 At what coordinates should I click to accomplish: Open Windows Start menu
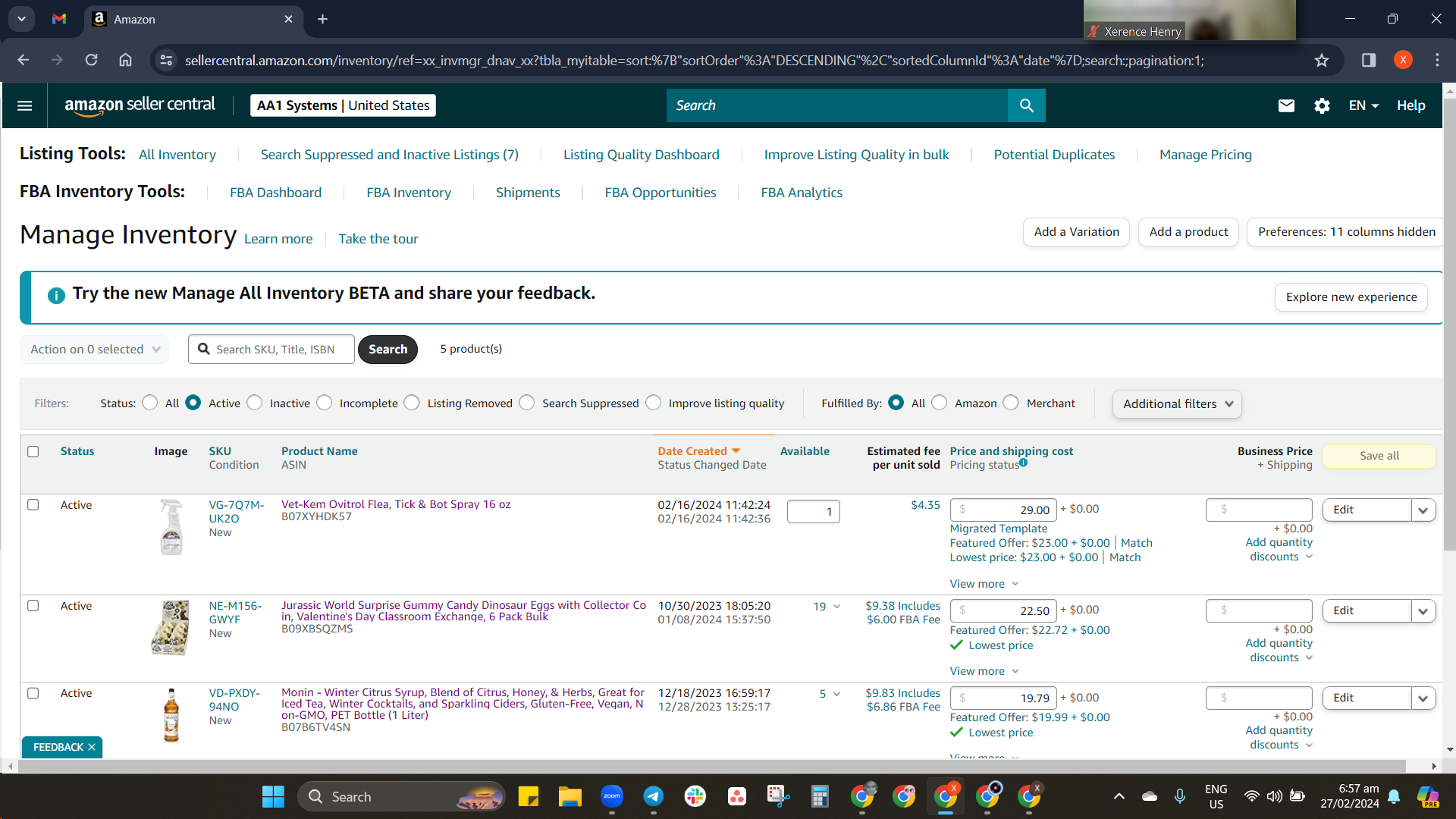[273, 796]
